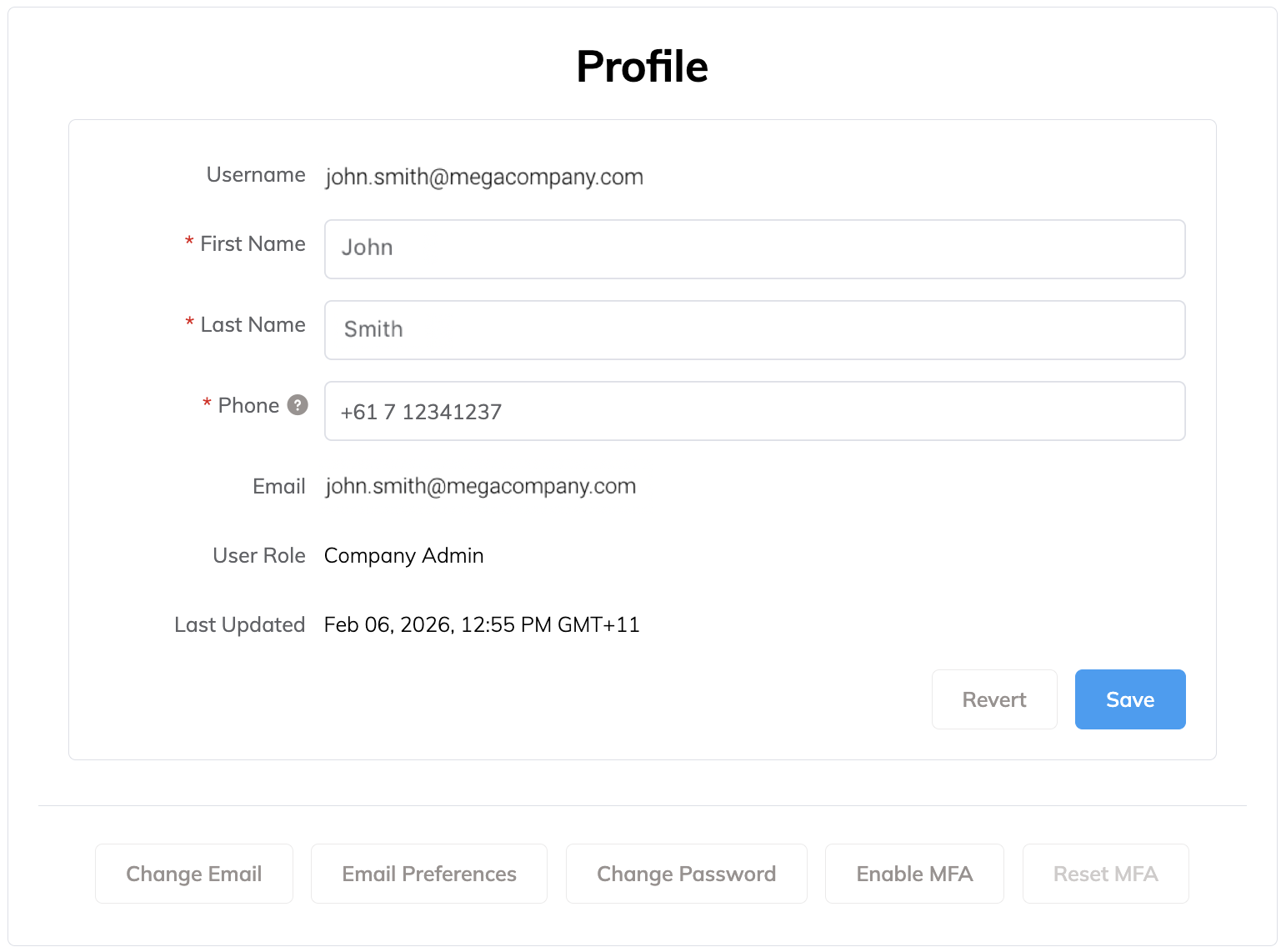Viewport: 1286px width, 952px height.
Task: Click the Profile page heading
Action: [x=642, y=66]
